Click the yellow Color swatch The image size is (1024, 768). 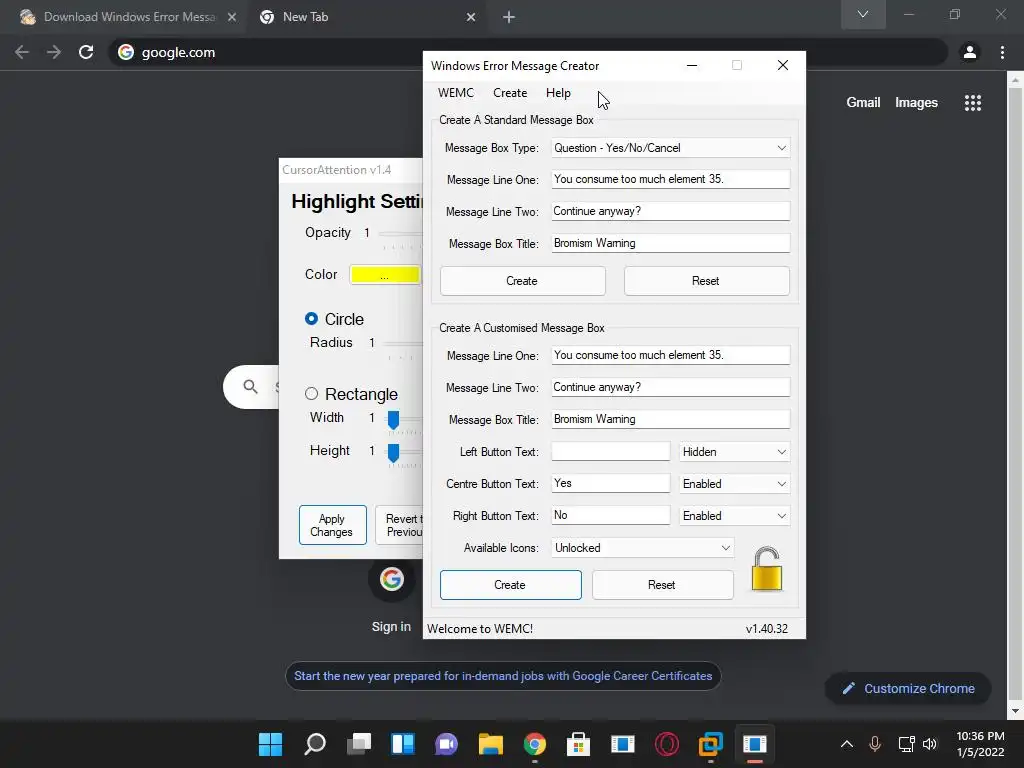385,275
